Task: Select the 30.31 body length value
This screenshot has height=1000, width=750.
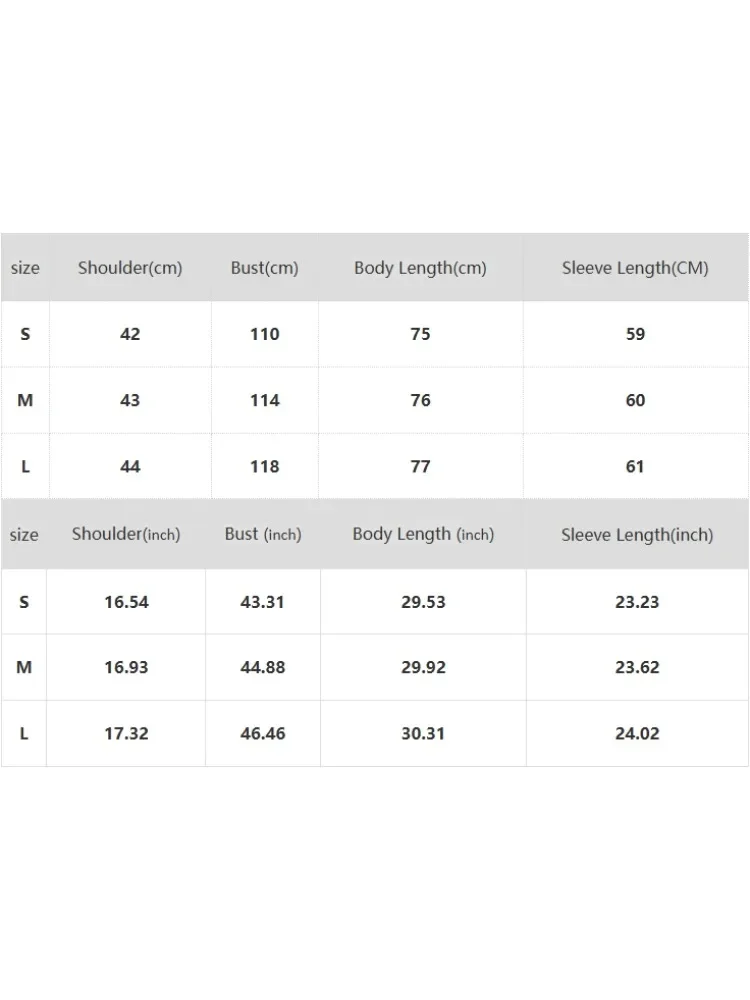Action: point(423,733)
